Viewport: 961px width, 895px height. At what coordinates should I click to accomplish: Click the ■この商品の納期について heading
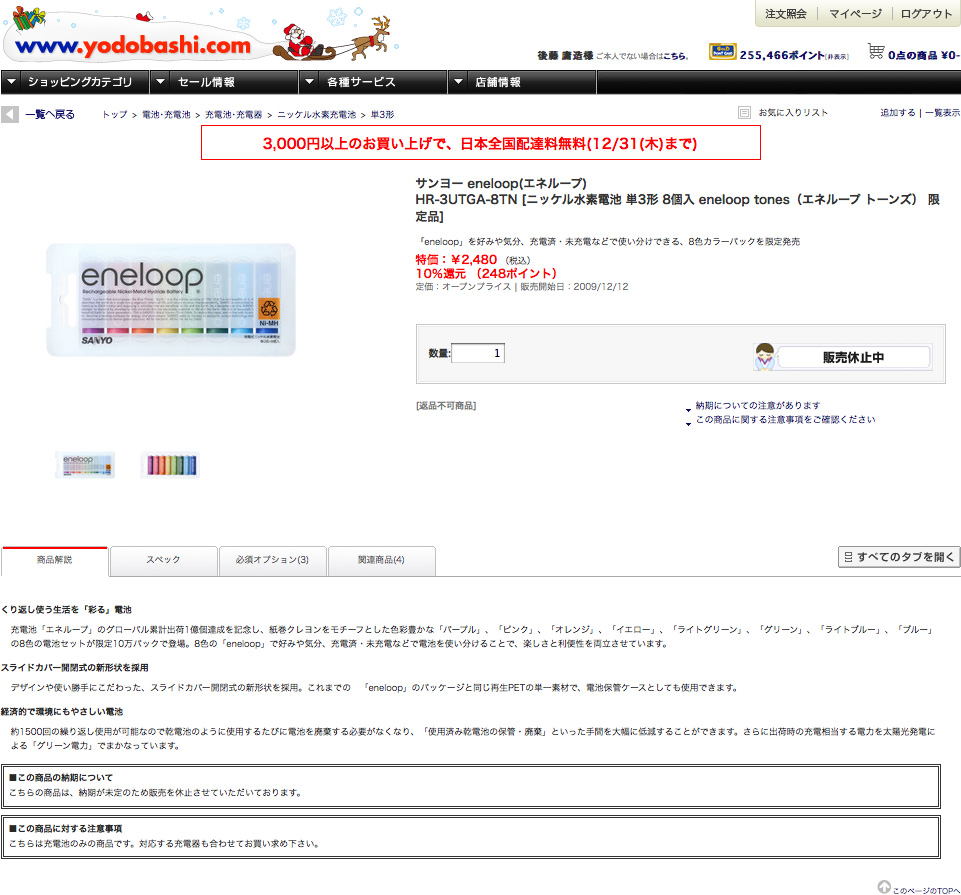(x=61, y=777)
